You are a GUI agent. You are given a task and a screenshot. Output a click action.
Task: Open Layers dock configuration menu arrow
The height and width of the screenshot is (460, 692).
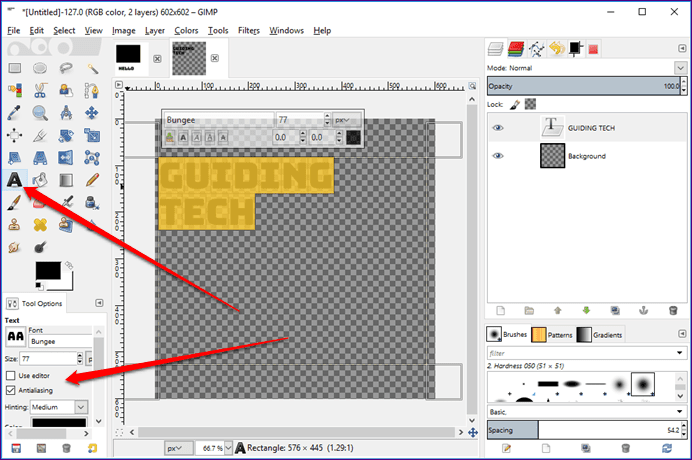coord(682,49)
